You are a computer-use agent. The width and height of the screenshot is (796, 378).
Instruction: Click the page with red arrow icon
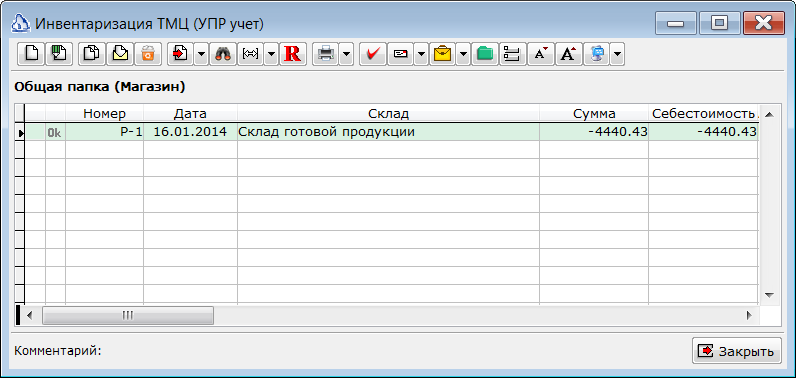click(180, 53)
